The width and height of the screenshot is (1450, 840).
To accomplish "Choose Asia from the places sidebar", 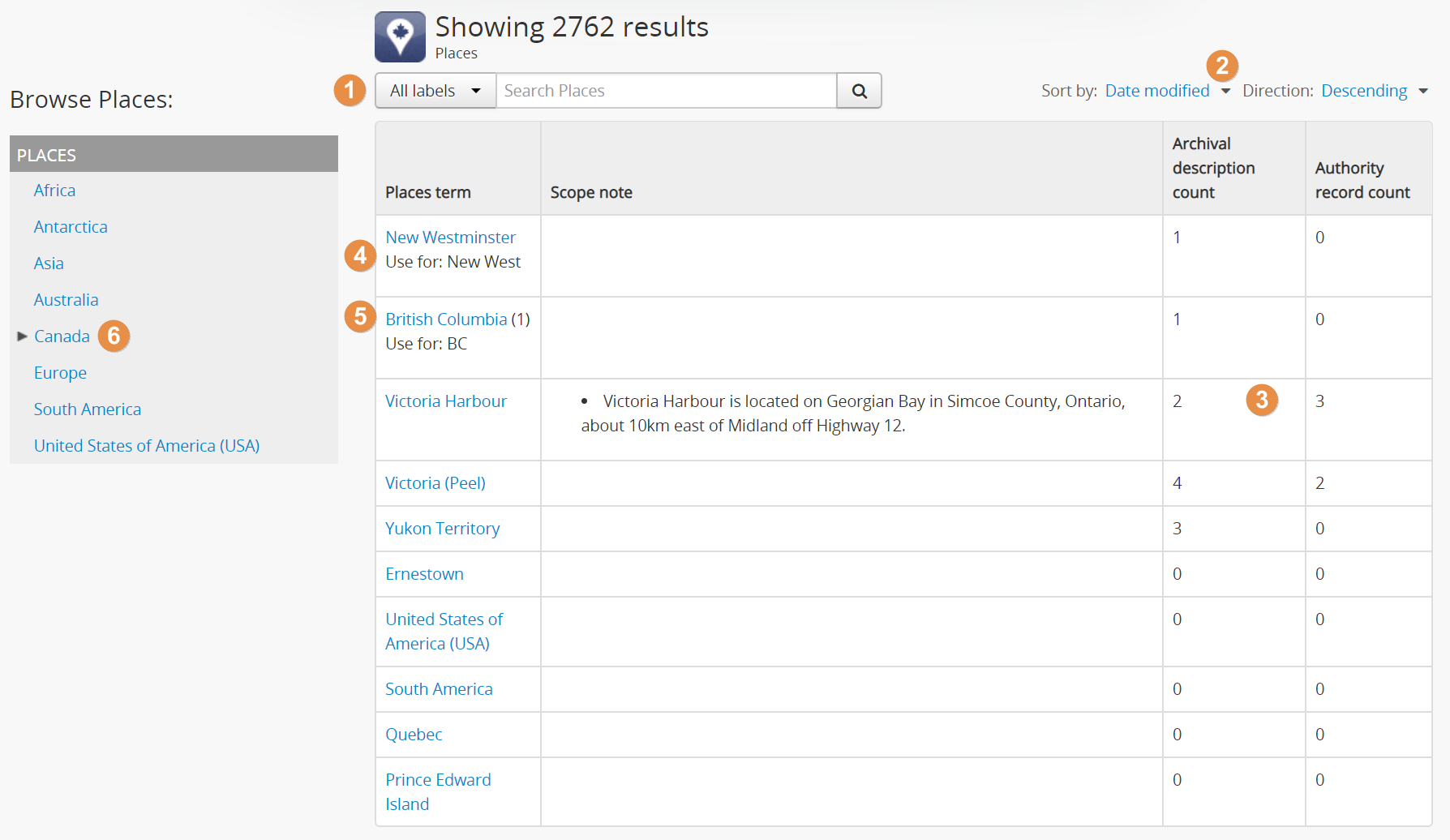I will 49,264.
